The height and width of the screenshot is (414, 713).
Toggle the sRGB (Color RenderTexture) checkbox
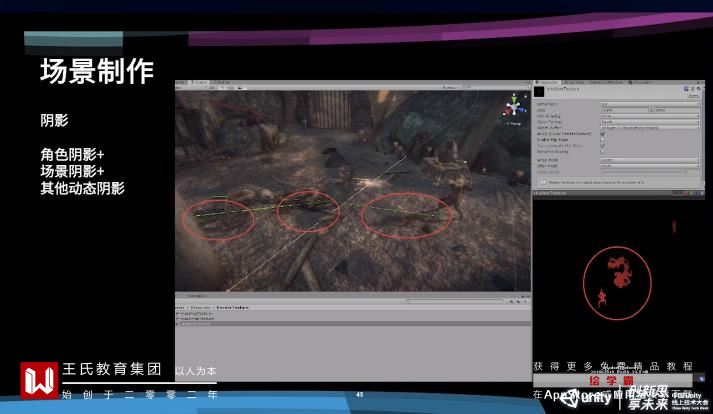point(603,134)
